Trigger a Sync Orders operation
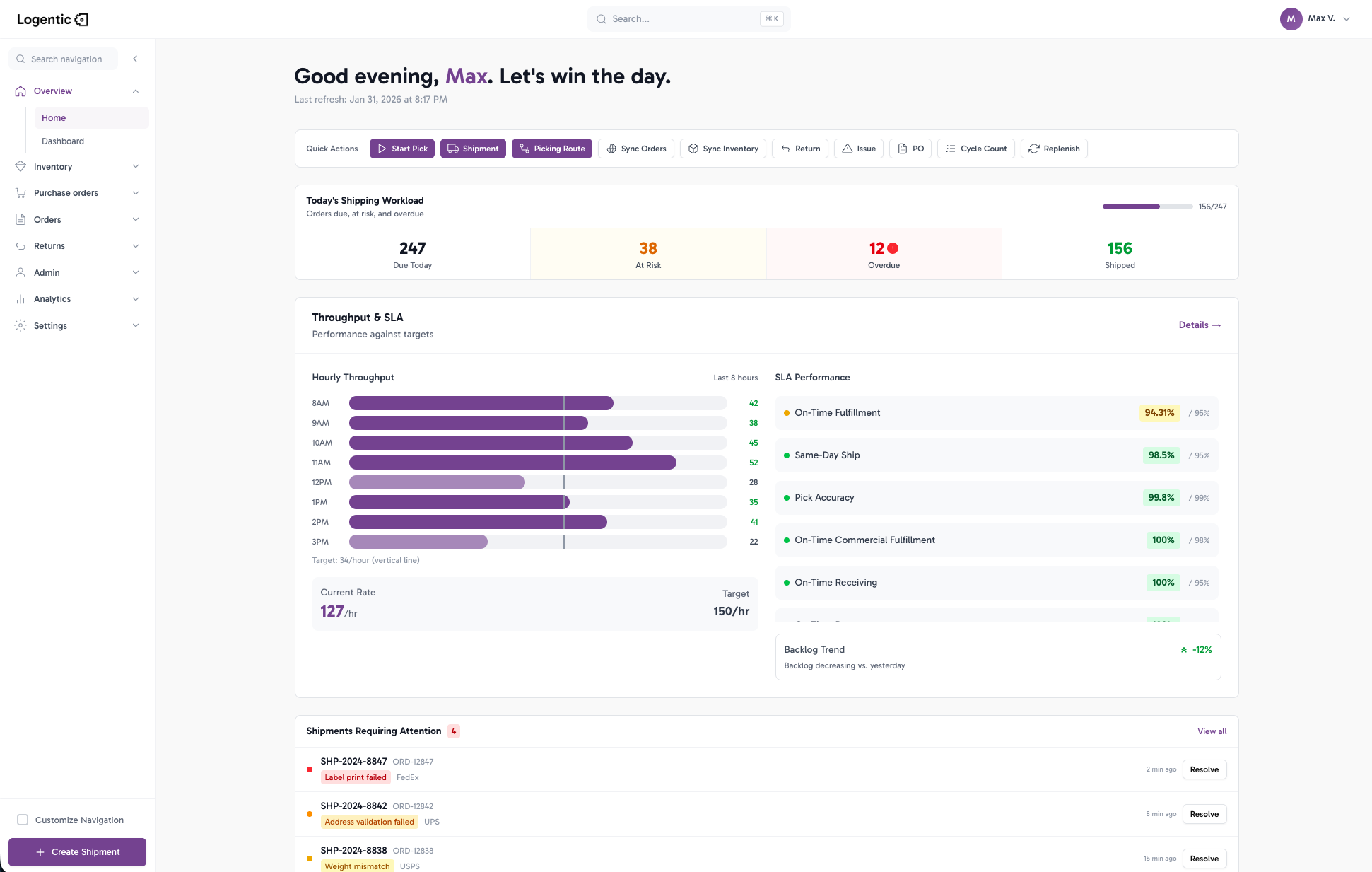This screenshot has width=1372, height=872. (x=635, y=149)
